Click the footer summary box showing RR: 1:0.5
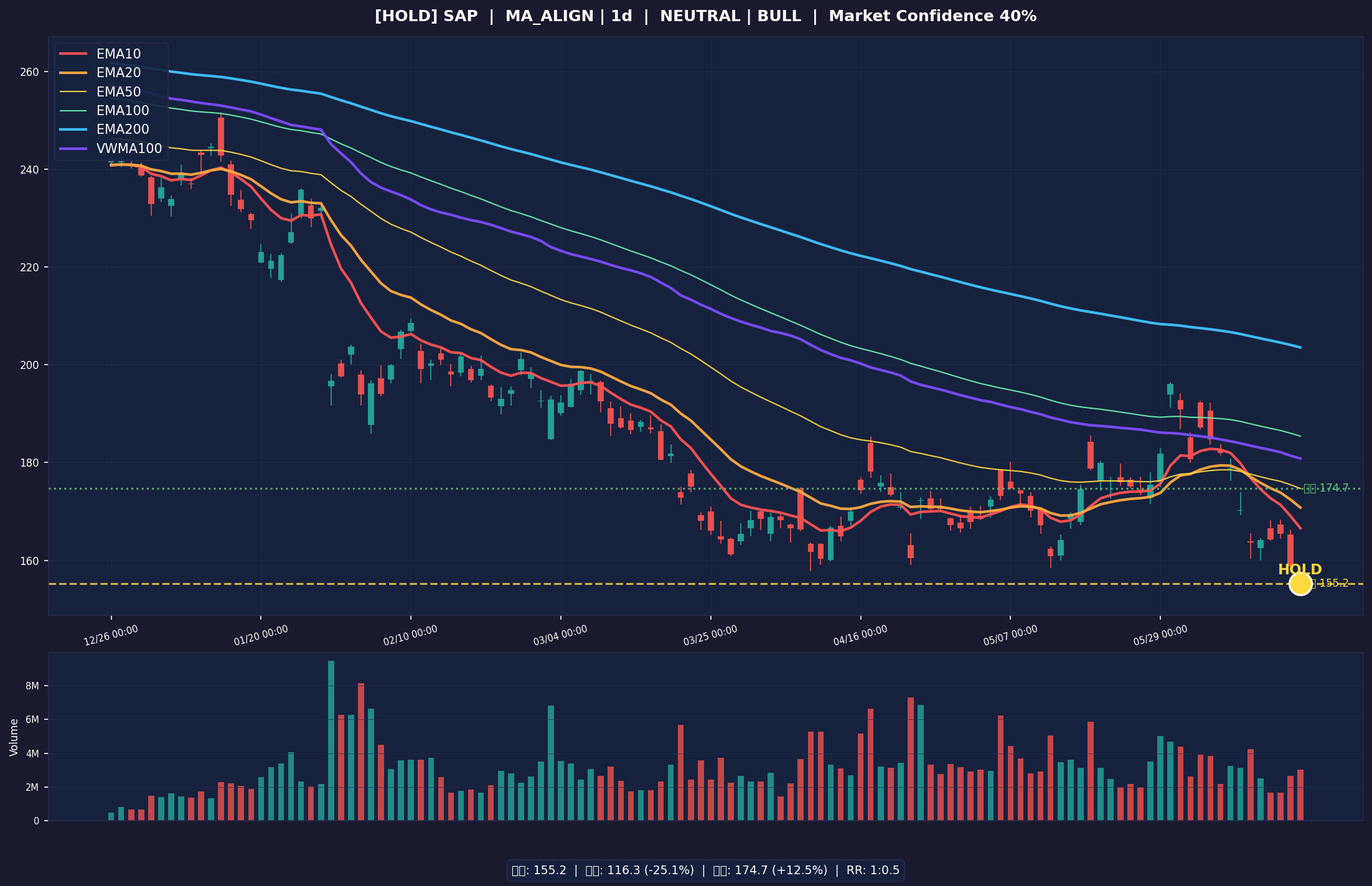1372x886 pixels. click(705, 870)
